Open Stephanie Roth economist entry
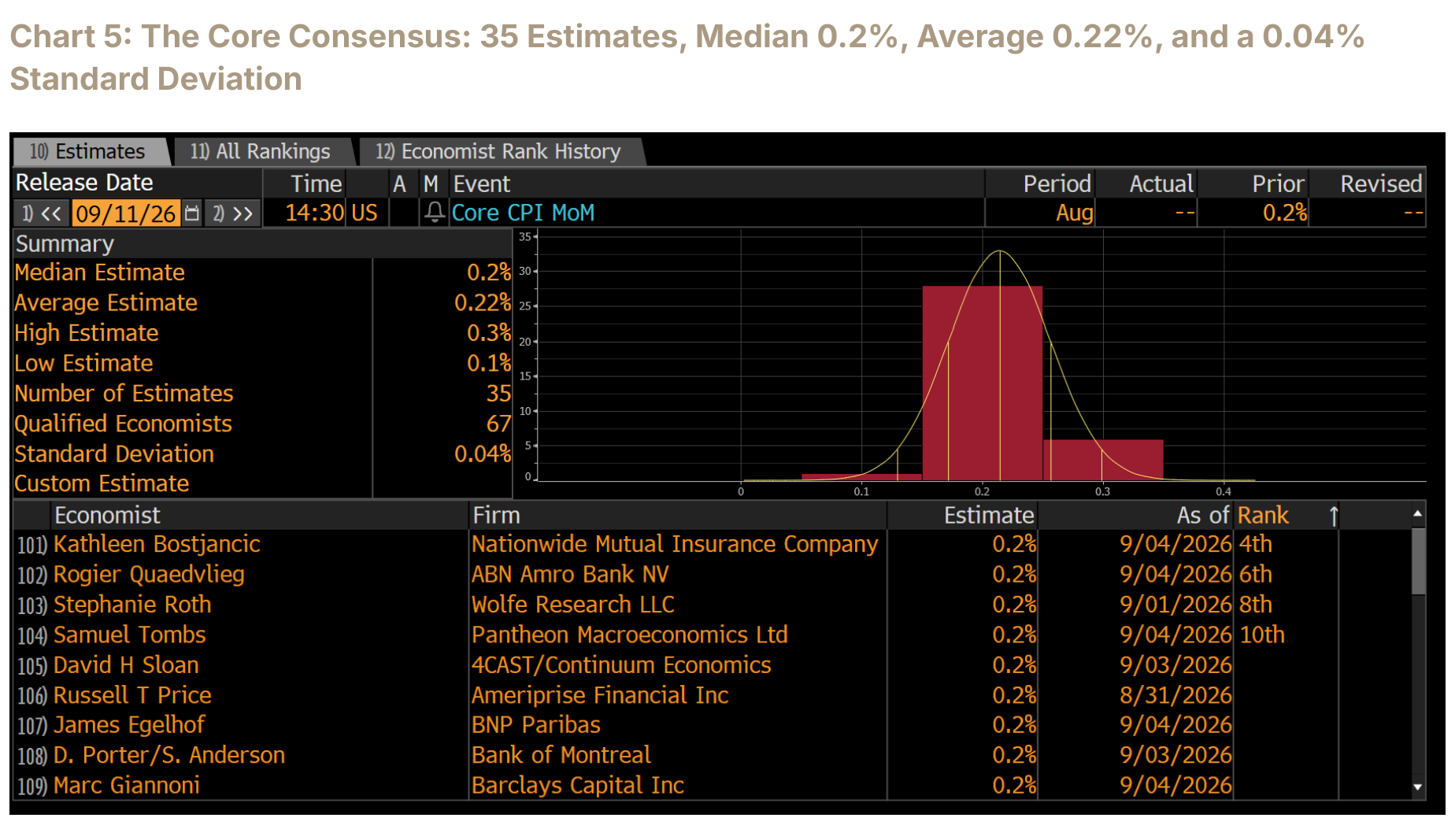This screenshot has width=1455, height=840. pos(132,605)
